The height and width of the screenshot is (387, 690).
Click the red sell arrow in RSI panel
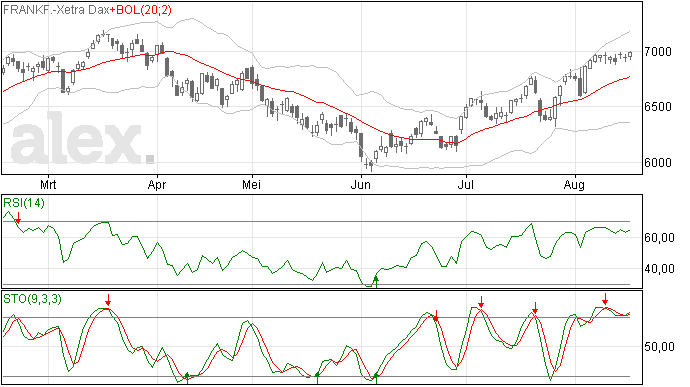18,217
